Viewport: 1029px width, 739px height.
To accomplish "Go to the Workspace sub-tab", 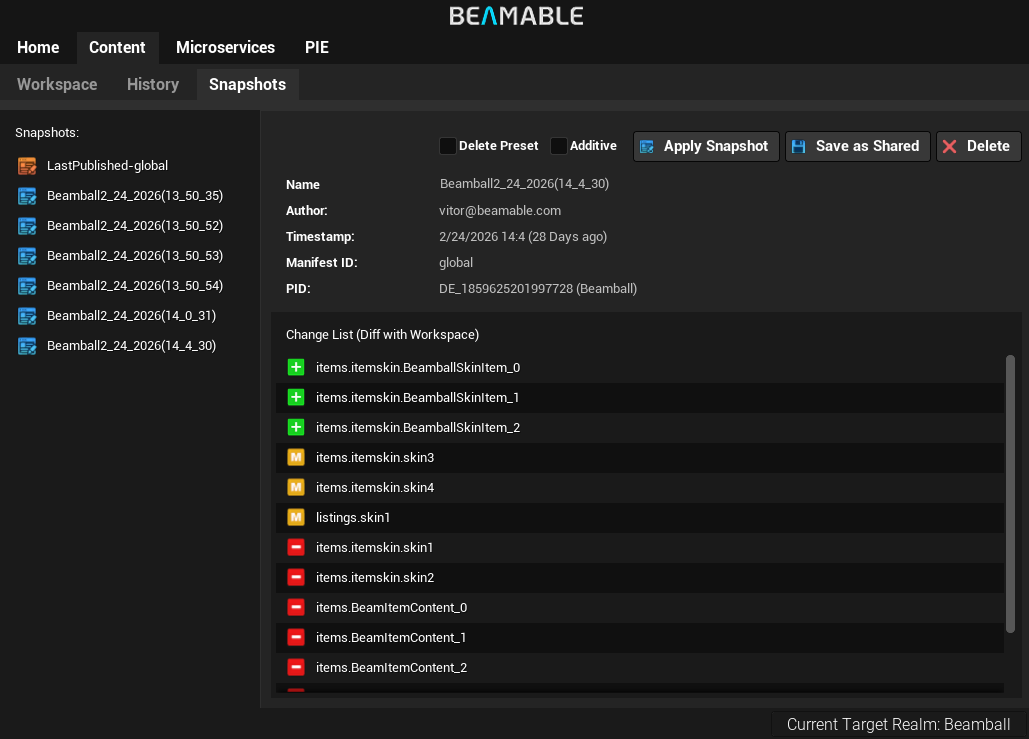I will click(x=57, y=85).
